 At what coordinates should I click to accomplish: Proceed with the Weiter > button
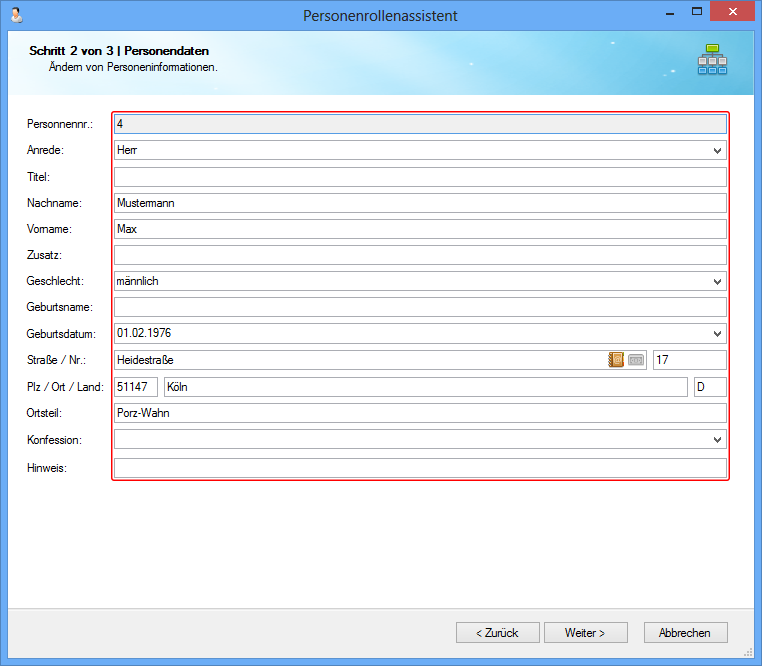(586, 632)
